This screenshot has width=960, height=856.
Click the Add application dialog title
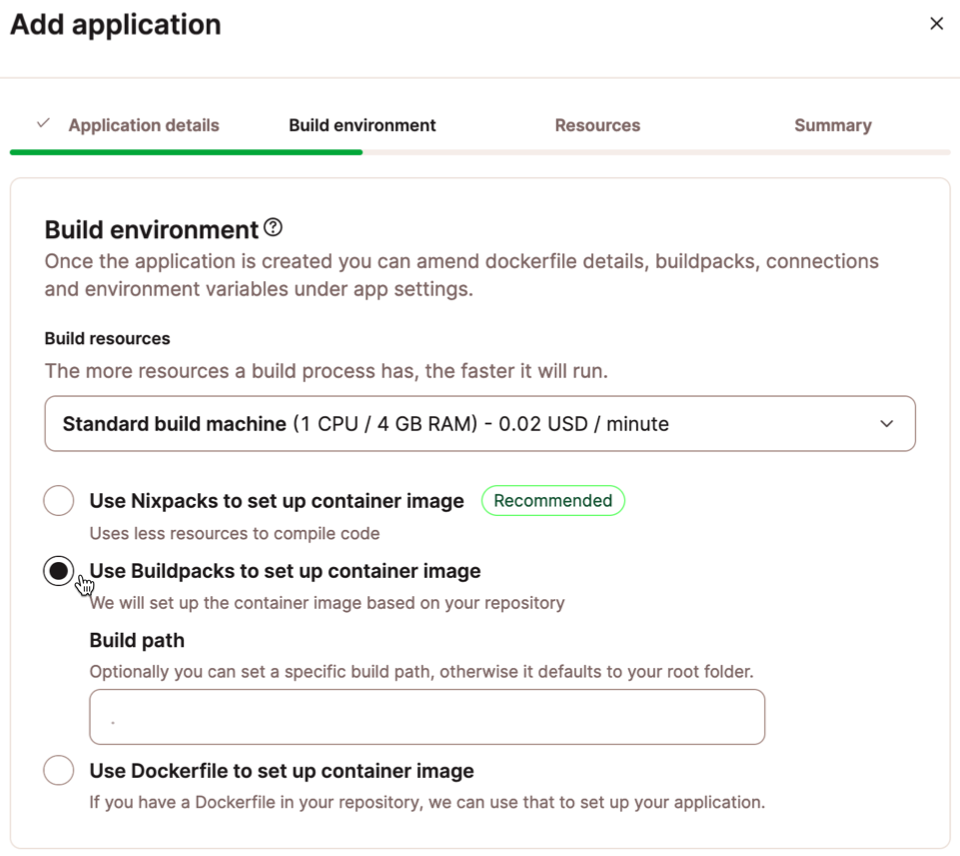click(114, 24)
